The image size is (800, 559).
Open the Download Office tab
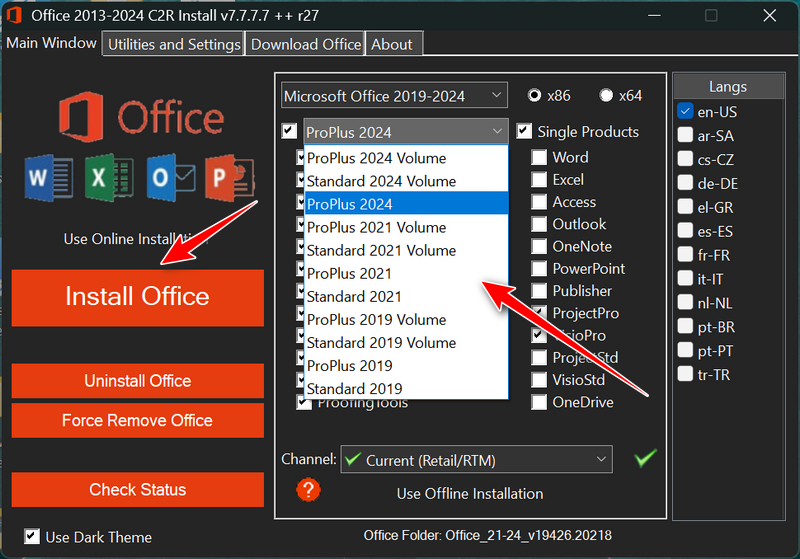click(306, 44)
